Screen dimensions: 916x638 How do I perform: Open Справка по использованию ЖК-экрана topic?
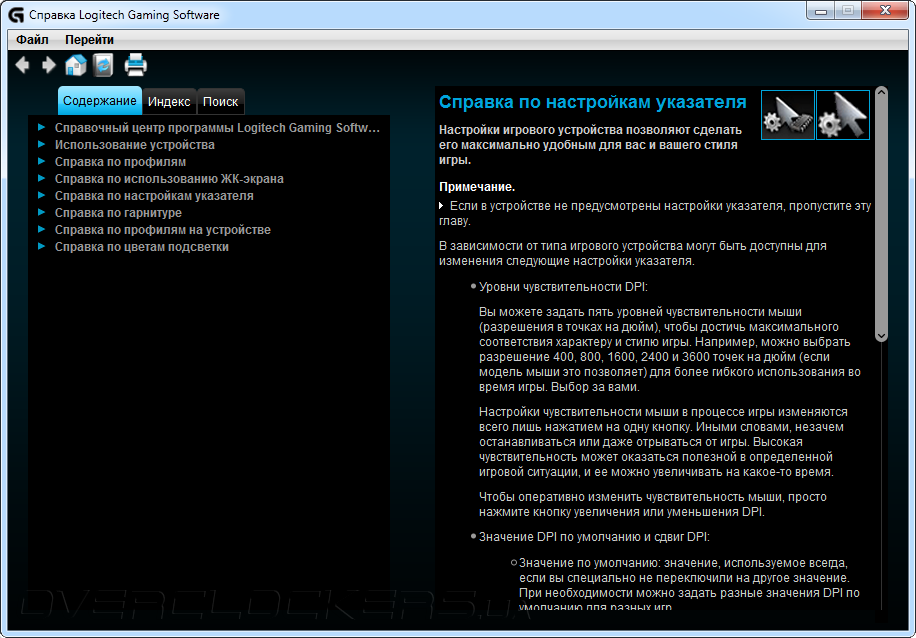tap(169, 179)
